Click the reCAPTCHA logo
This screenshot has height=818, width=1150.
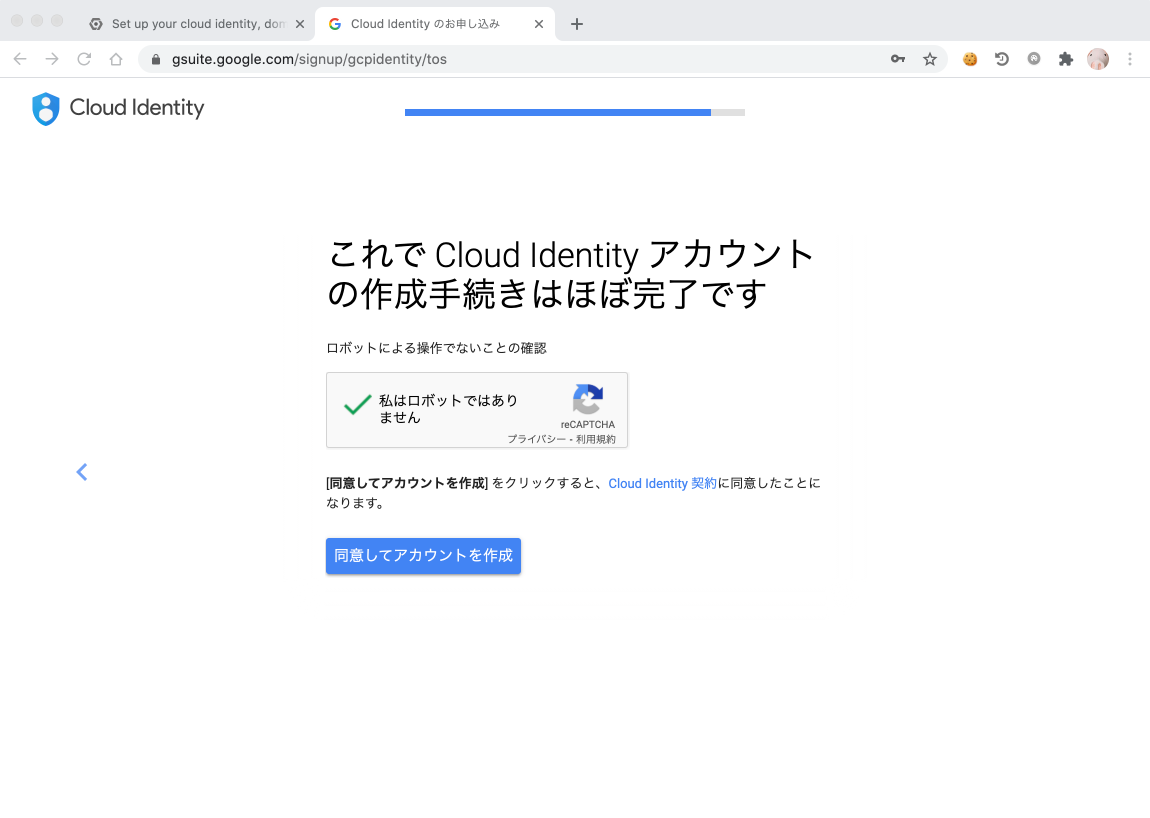(587, 399)
